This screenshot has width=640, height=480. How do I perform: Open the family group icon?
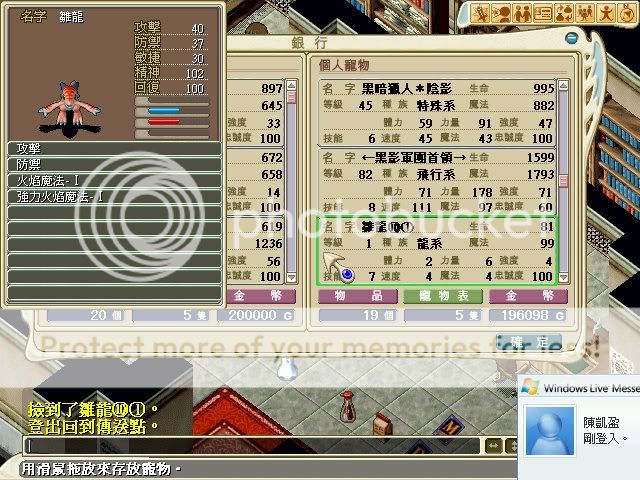point(584,13)
